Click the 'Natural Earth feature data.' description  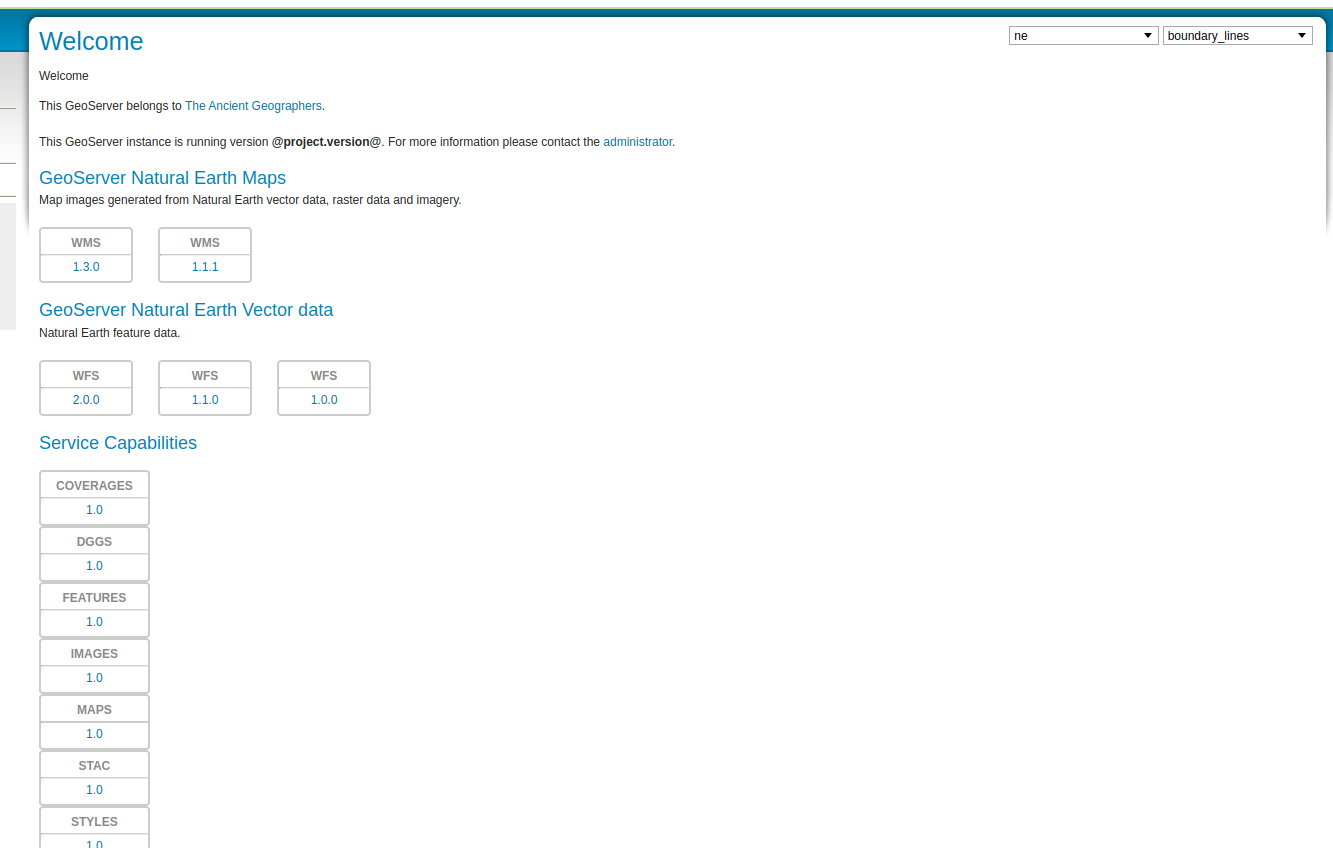(x=109, y=333)
